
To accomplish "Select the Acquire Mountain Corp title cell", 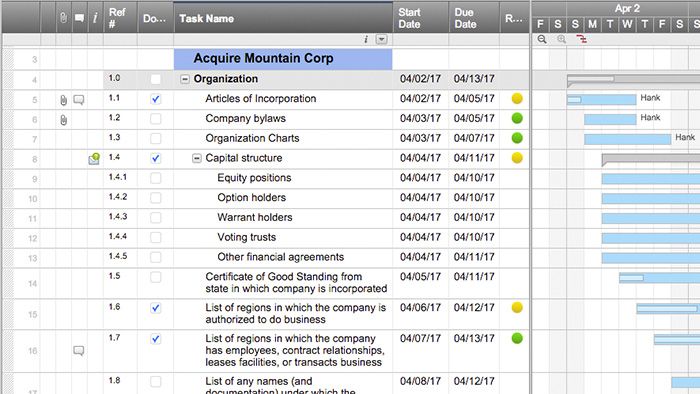I will coord(283,59).
